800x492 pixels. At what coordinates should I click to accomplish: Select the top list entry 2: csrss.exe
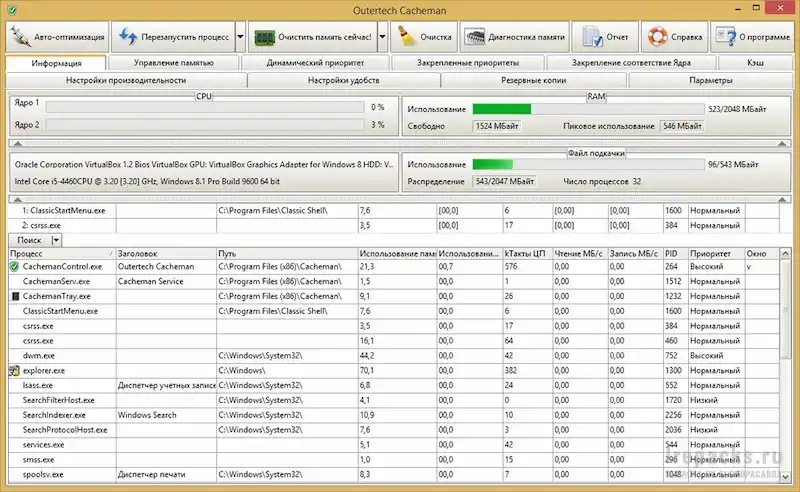394,225
